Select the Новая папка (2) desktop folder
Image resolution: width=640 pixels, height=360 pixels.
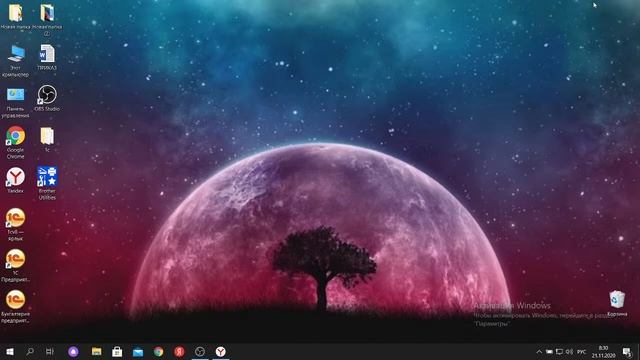click(x=47, y=20)
